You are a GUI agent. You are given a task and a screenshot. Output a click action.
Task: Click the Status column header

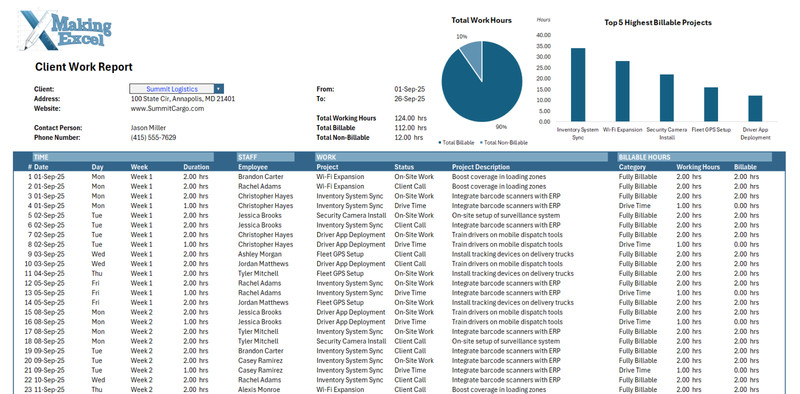(x=404, y=167)
